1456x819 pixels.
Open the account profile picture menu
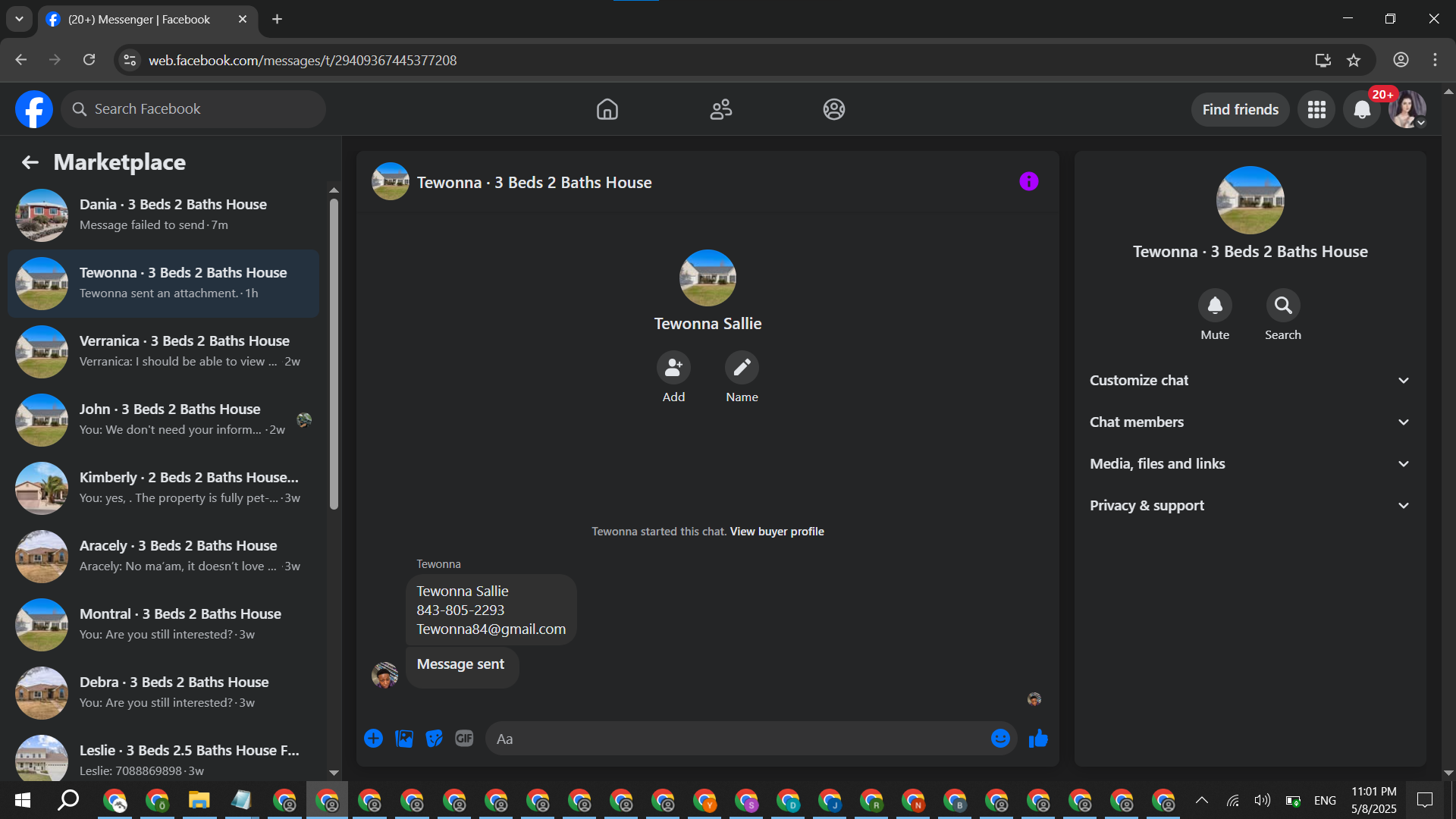(1407, 110)
